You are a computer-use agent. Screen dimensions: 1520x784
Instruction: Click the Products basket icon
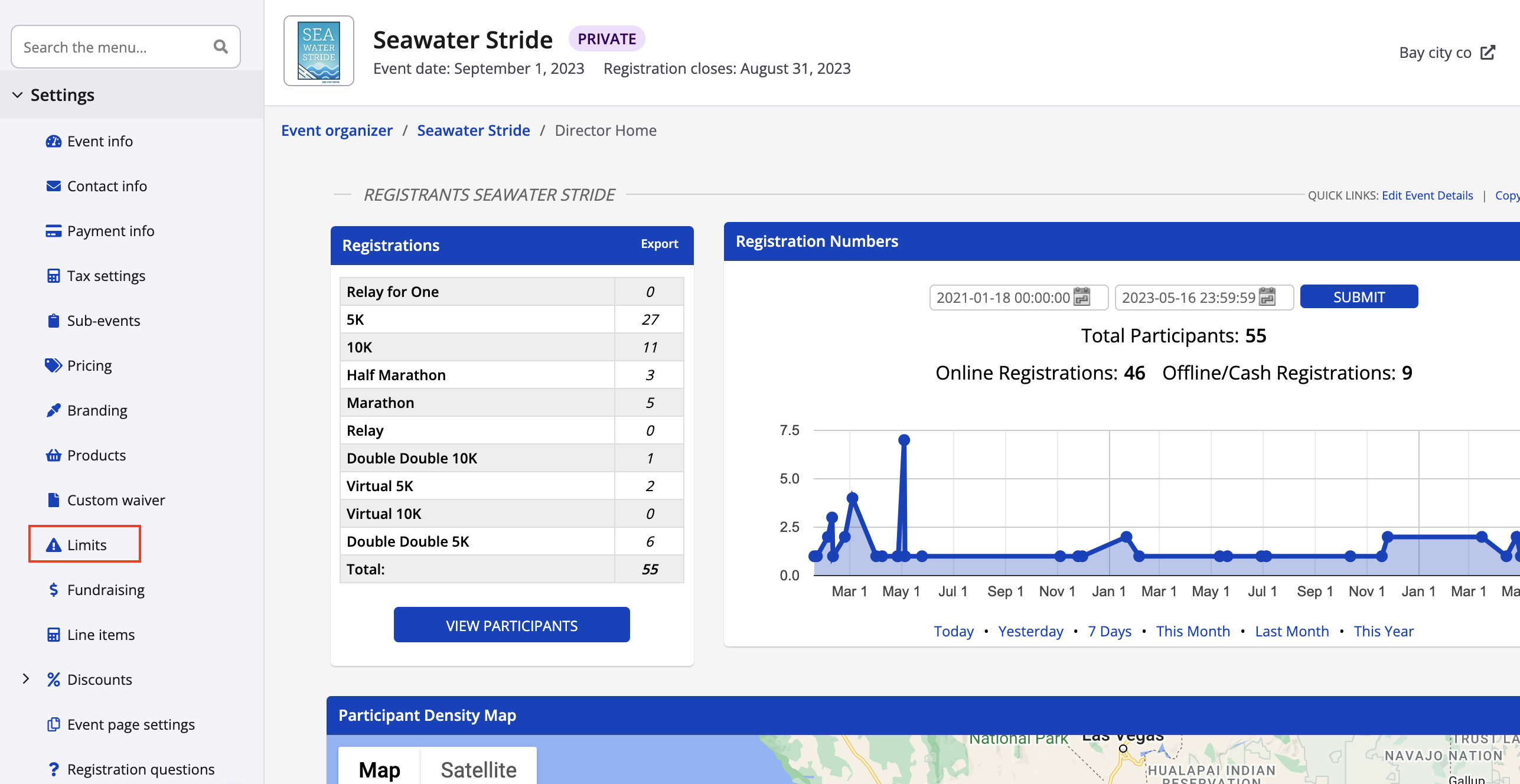click(x=53, y=455)
